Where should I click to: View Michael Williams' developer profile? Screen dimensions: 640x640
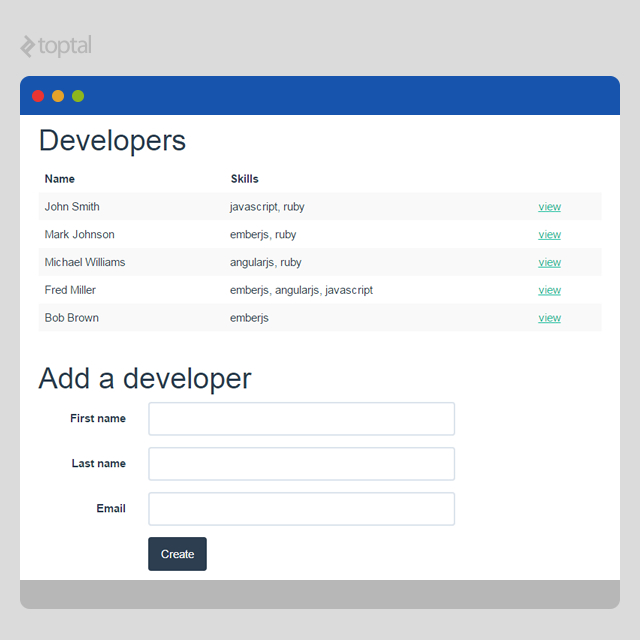coord(549,263)
